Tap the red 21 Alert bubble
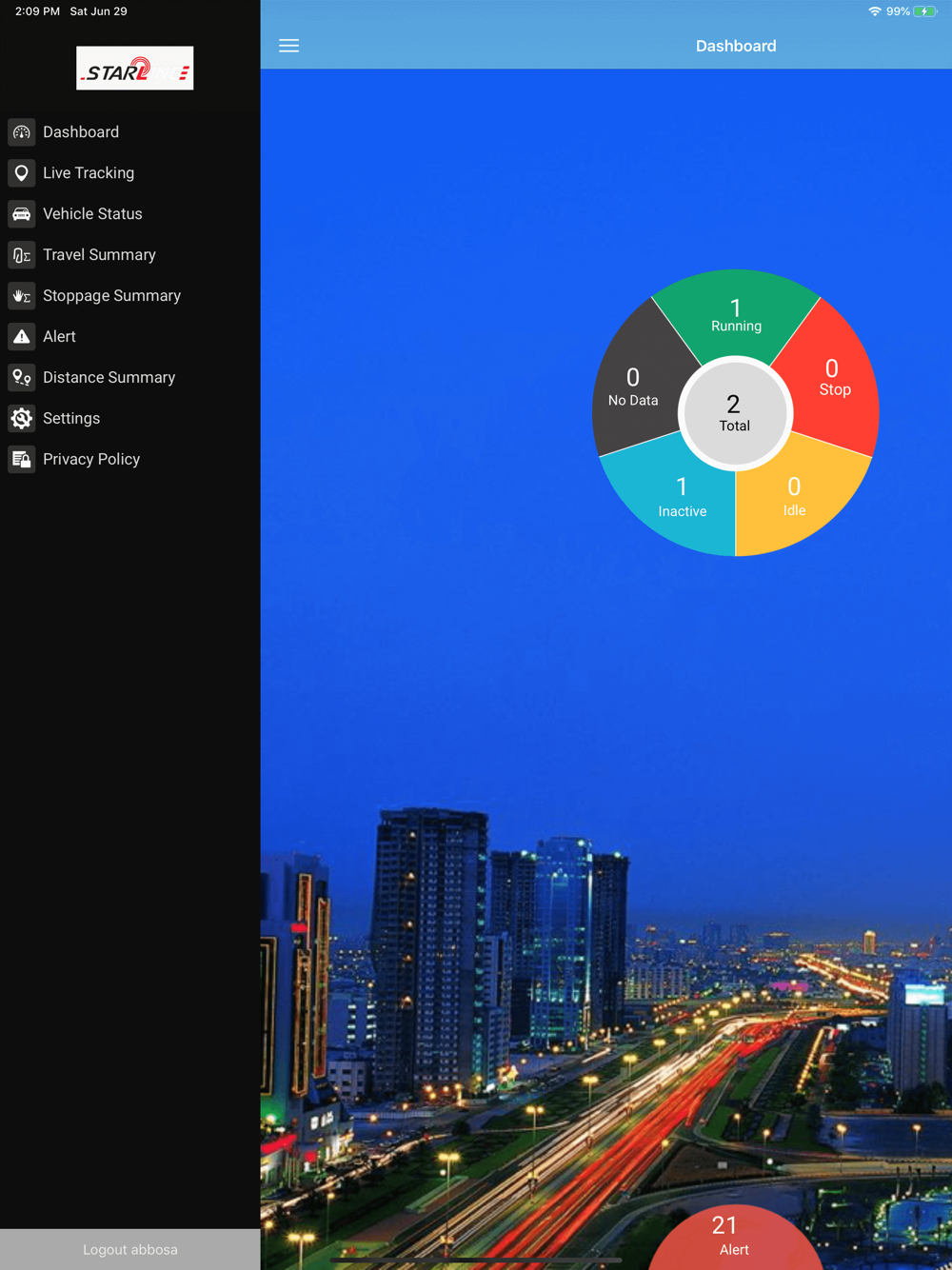The width and height of the screenshot is (952, 1270). click(735, 1238)
